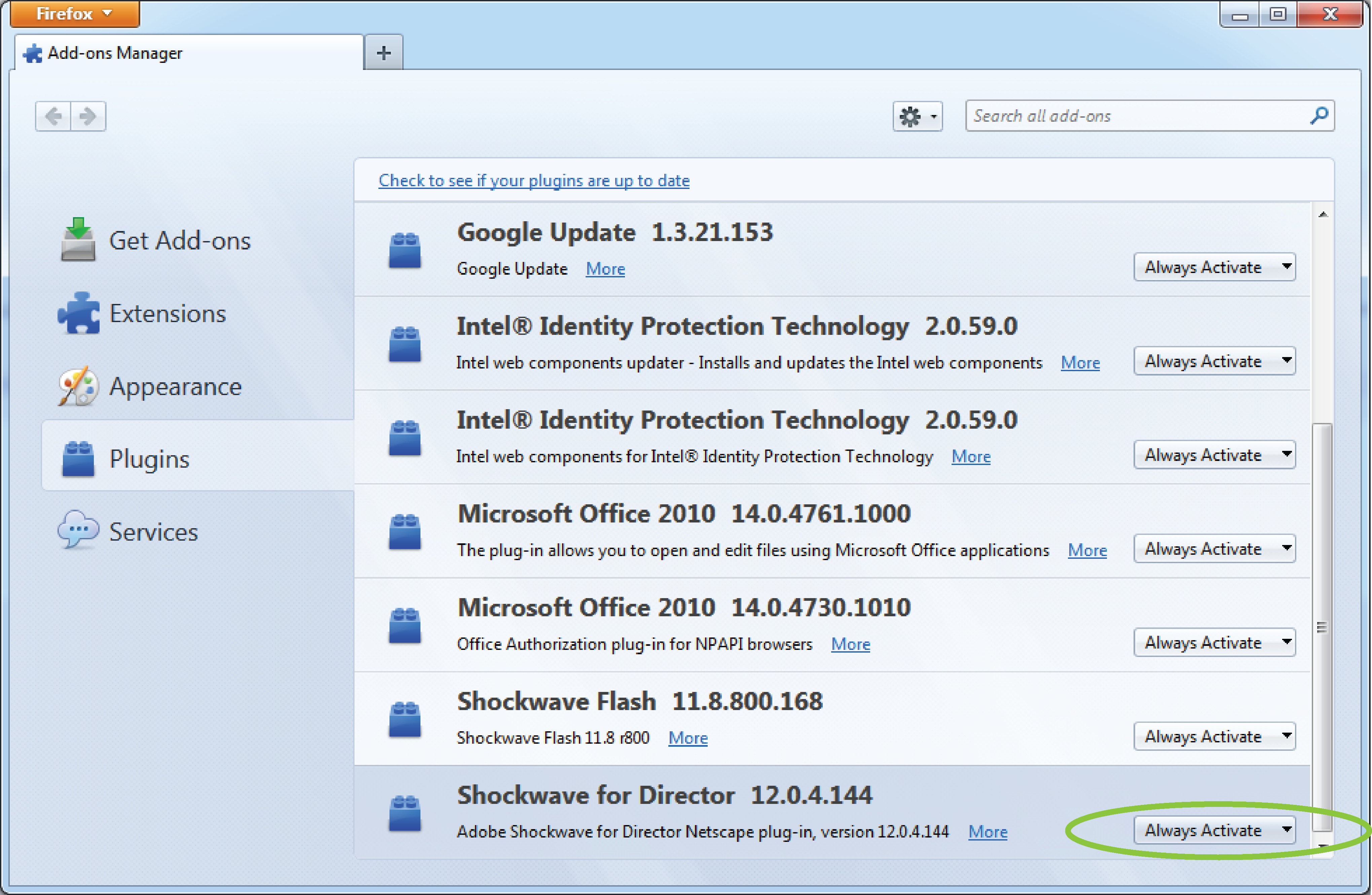Check to see if plugins are up to date
This screenshot has width=1372, height=895.
(x=534, y=181)
